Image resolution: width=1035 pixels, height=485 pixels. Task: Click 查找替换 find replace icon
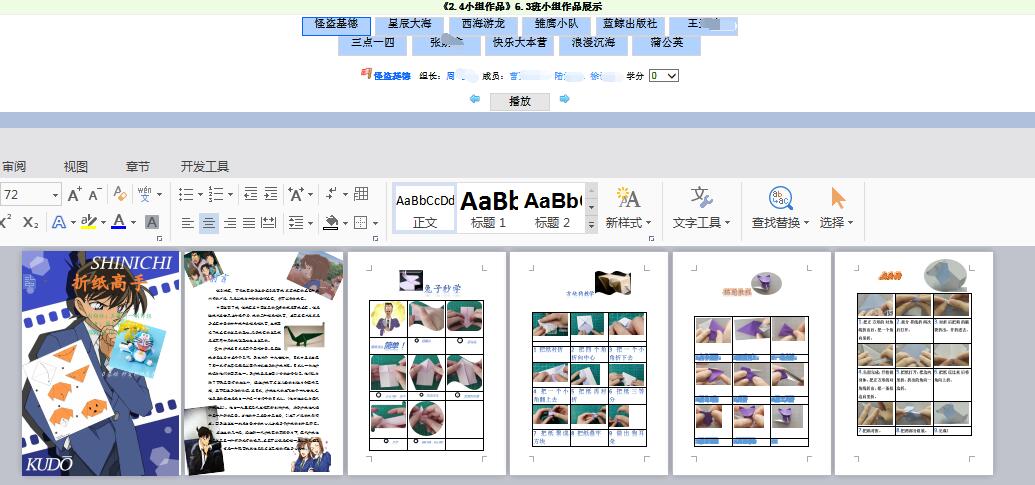click(780, 197)
